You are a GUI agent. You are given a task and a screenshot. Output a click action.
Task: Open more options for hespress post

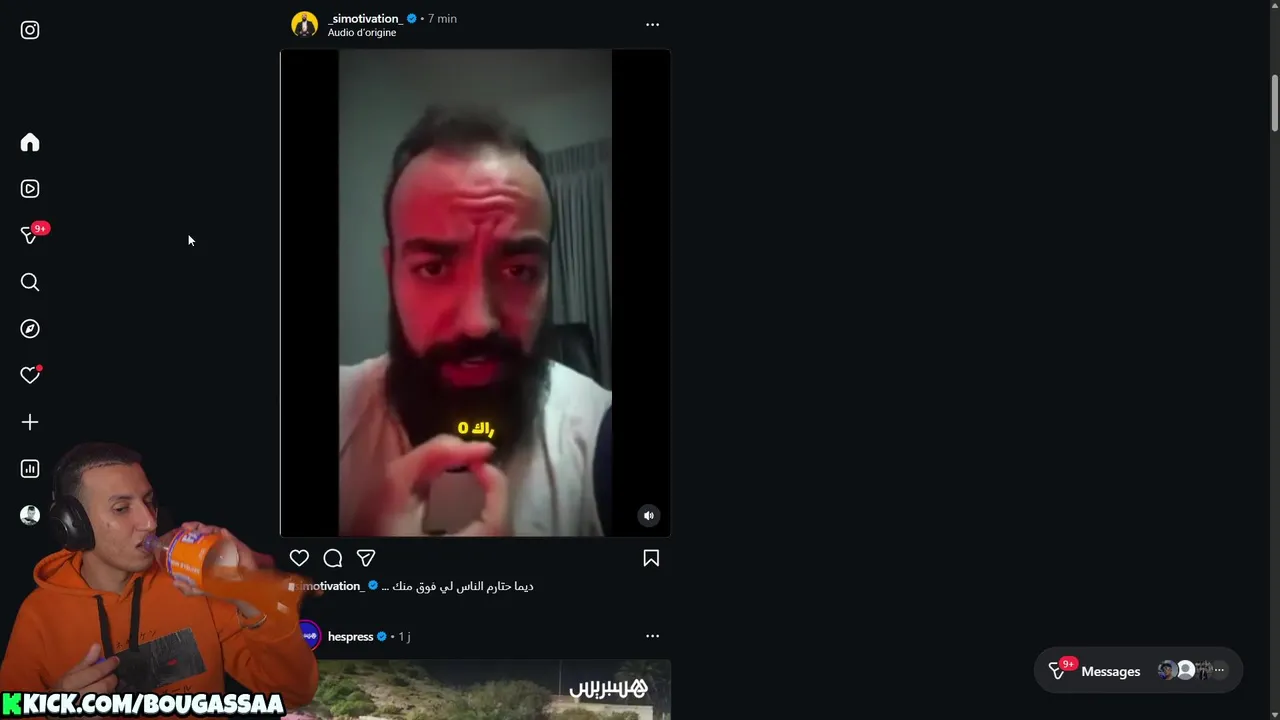click(x=652, y=636)
